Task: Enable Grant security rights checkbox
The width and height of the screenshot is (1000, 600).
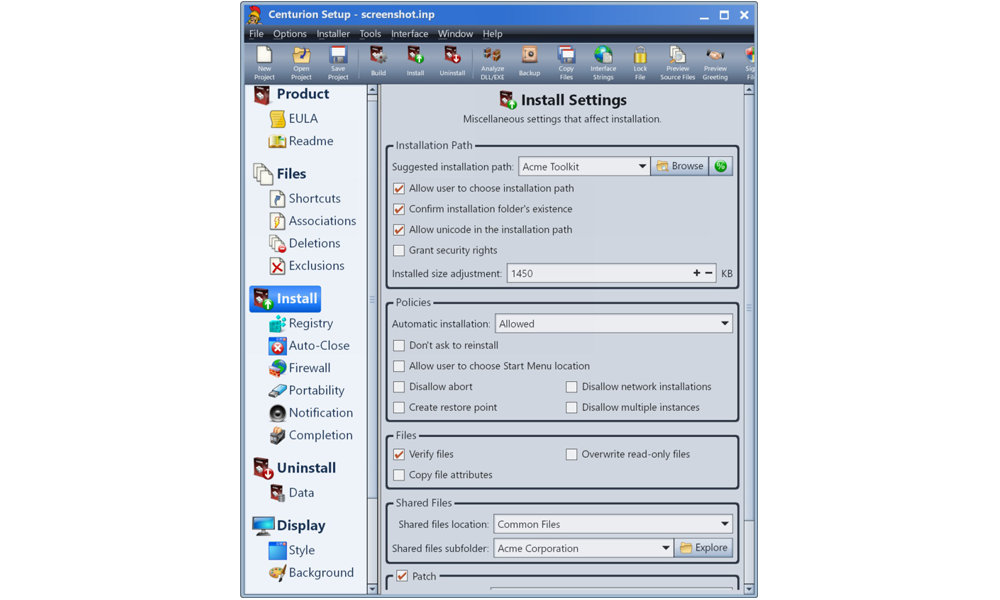Action: 399,250
